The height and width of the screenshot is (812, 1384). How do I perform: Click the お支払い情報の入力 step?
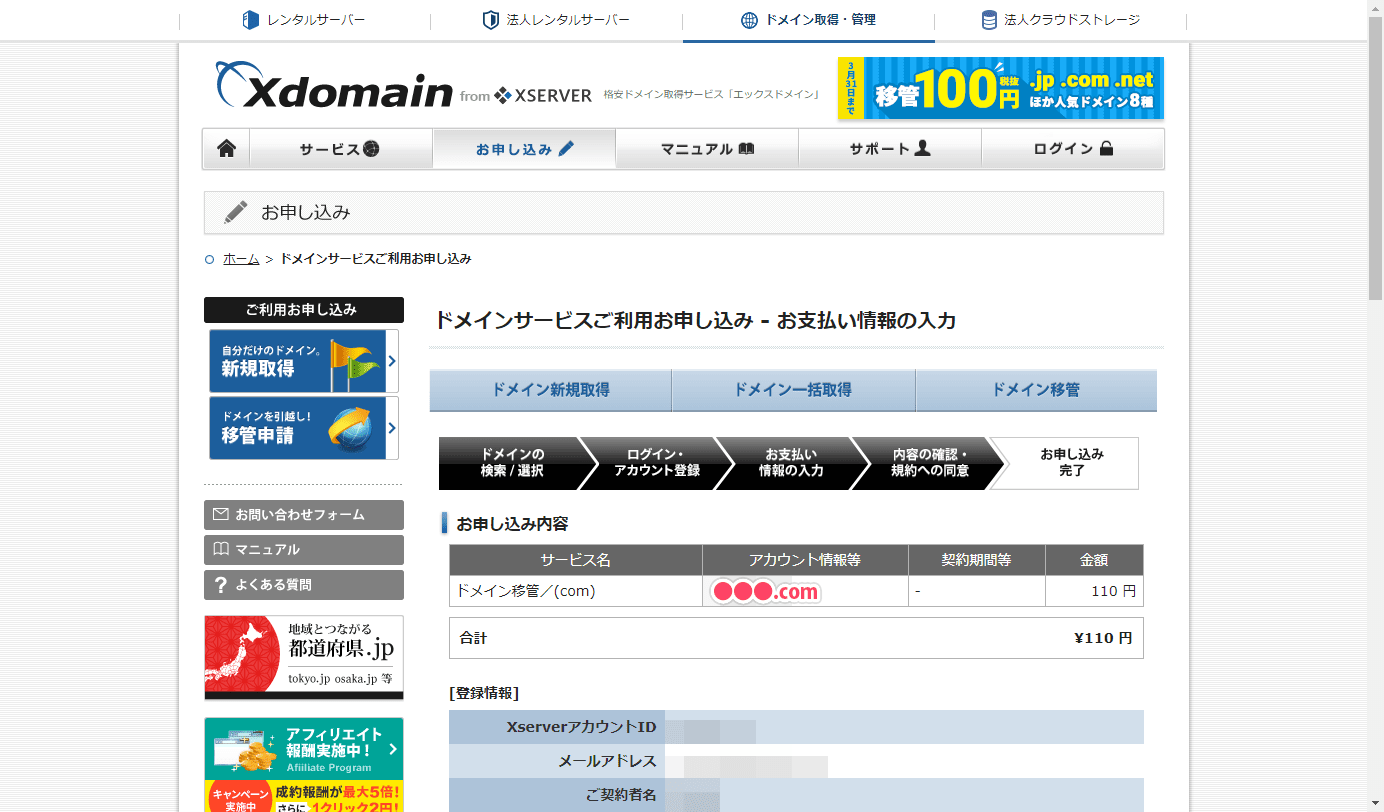coord(791,463)
